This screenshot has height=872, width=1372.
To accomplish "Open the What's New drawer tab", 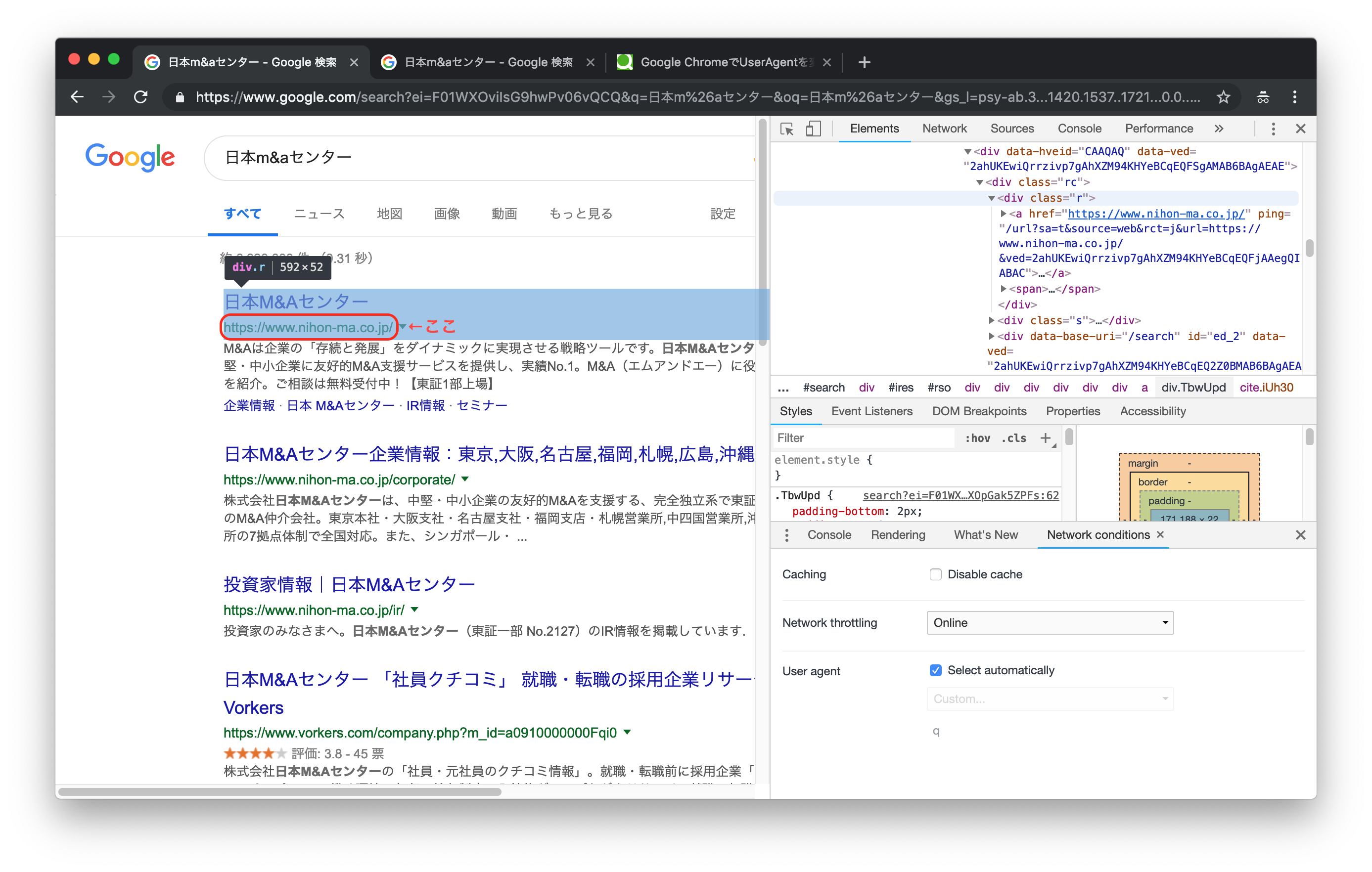I will point(986,535).
